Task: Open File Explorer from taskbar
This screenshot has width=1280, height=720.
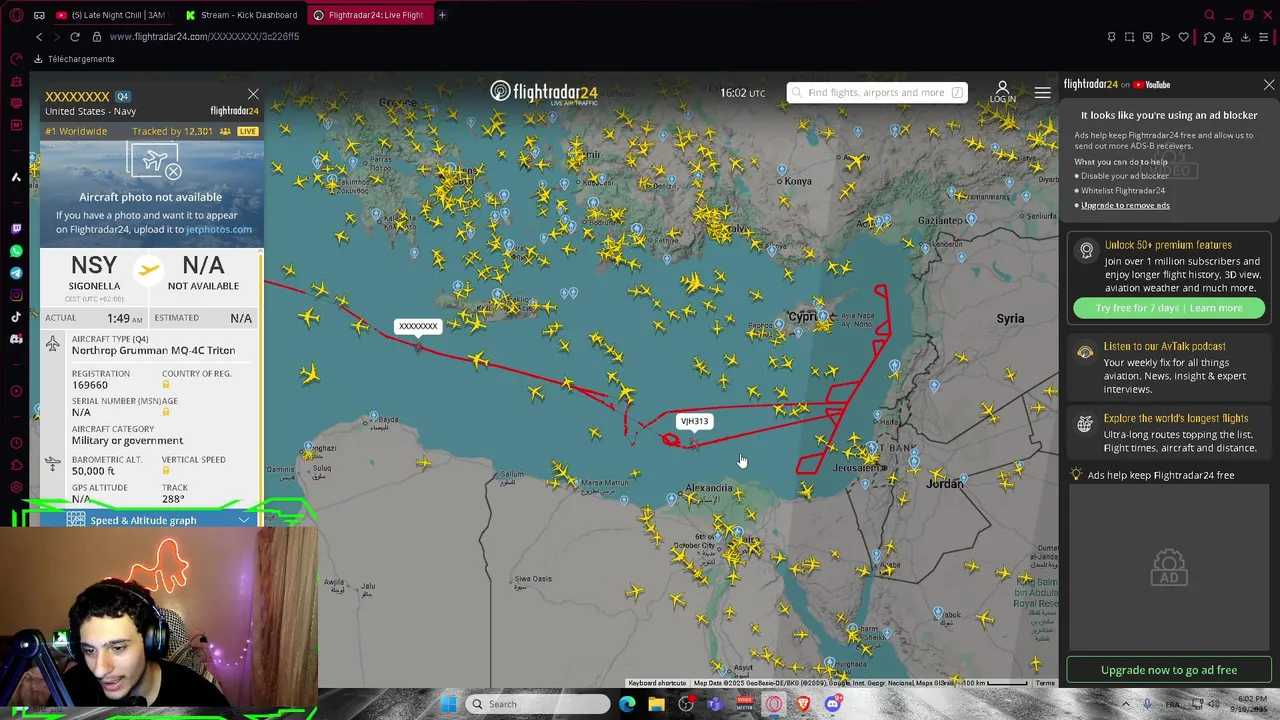Action: [656, 704]
